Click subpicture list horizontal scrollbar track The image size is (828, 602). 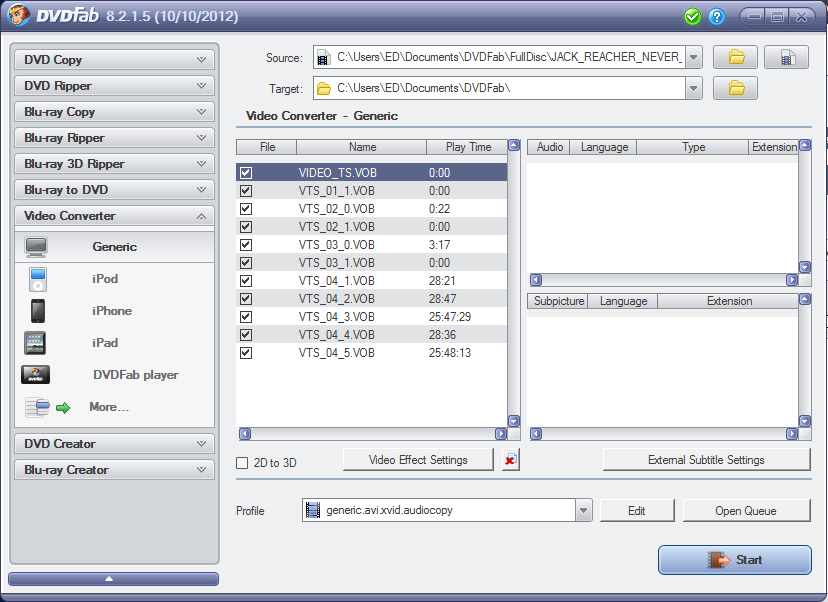[664, 434]
